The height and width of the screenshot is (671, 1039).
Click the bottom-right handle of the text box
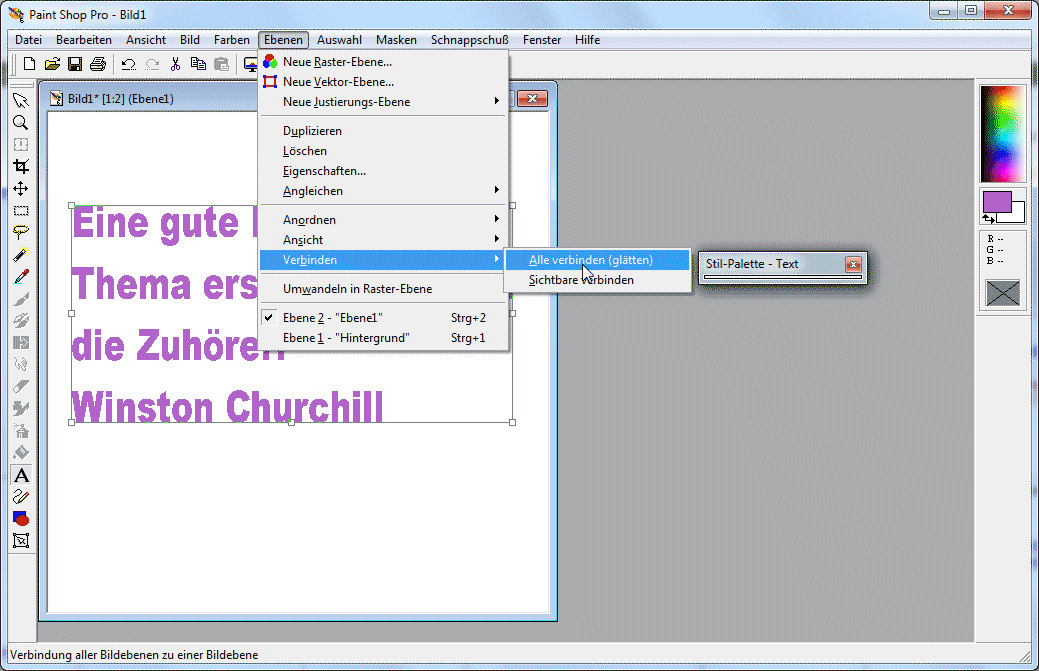coord(512,422)
